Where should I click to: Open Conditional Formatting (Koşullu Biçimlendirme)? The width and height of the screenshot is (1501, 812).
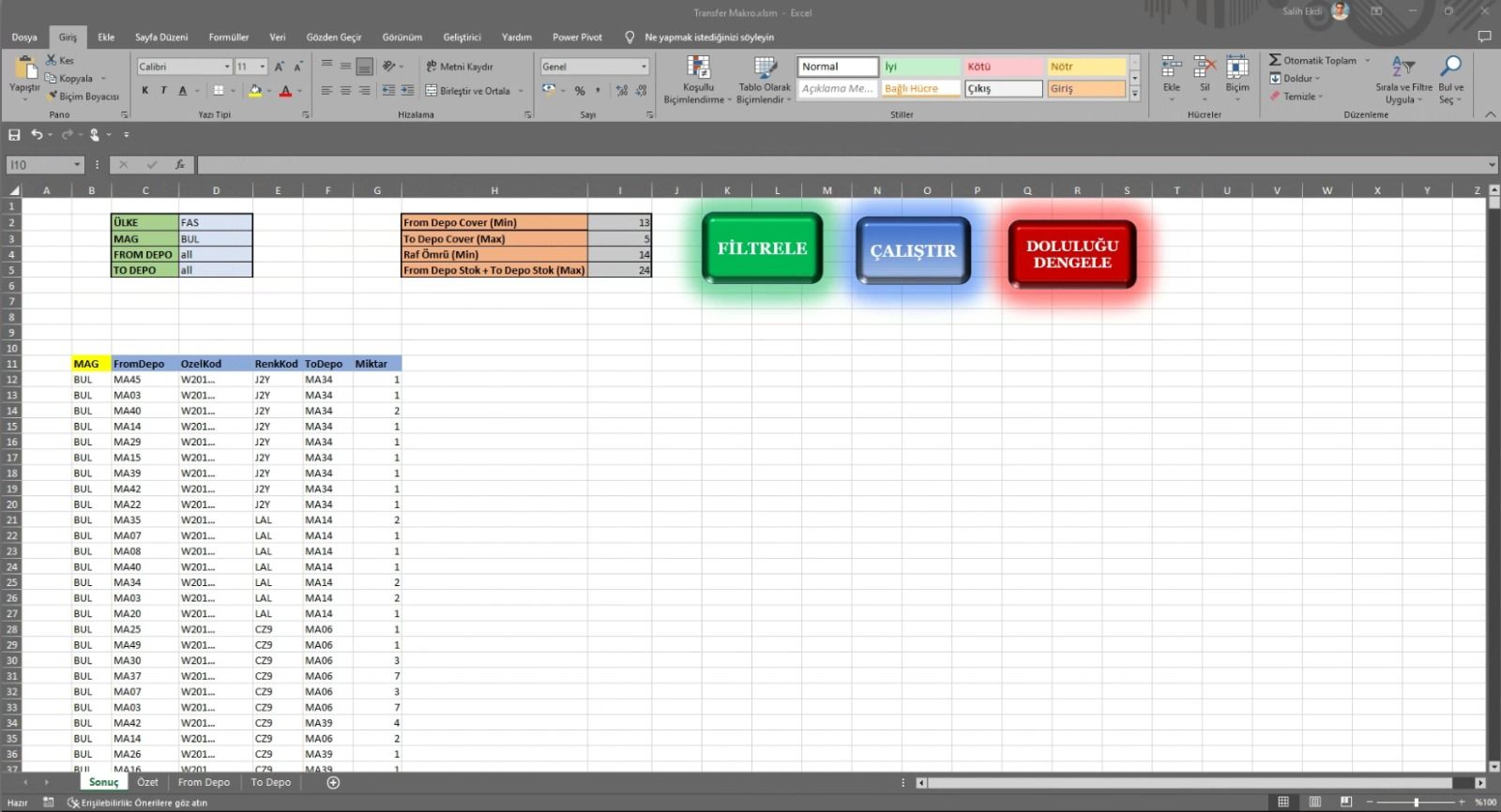pyautogui.click(x=698, y=69)
